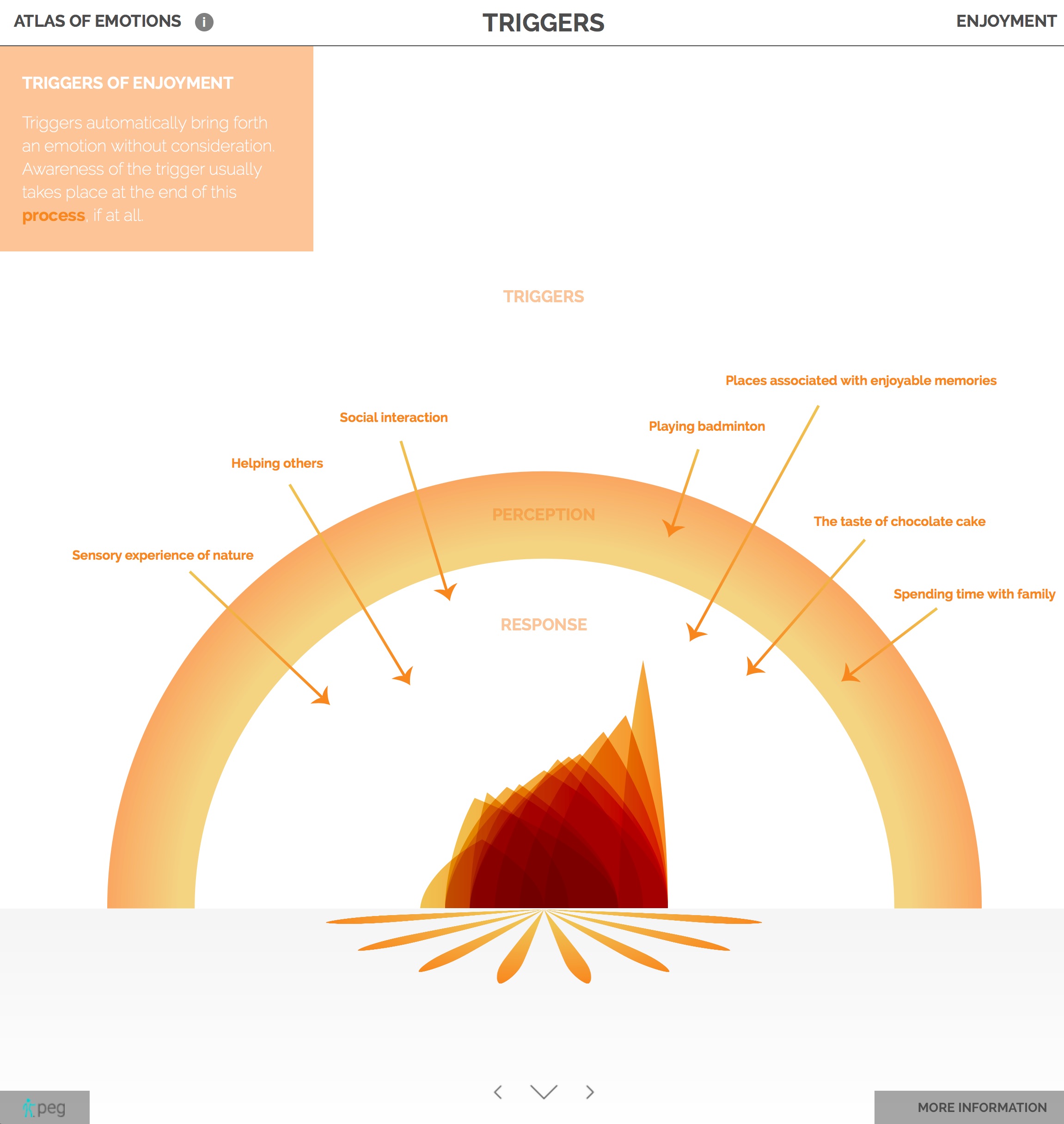Click the left chevron navigation arrow
Image resolution: width=1064 pixels, height=1124 pixels.
point(498,1092)
